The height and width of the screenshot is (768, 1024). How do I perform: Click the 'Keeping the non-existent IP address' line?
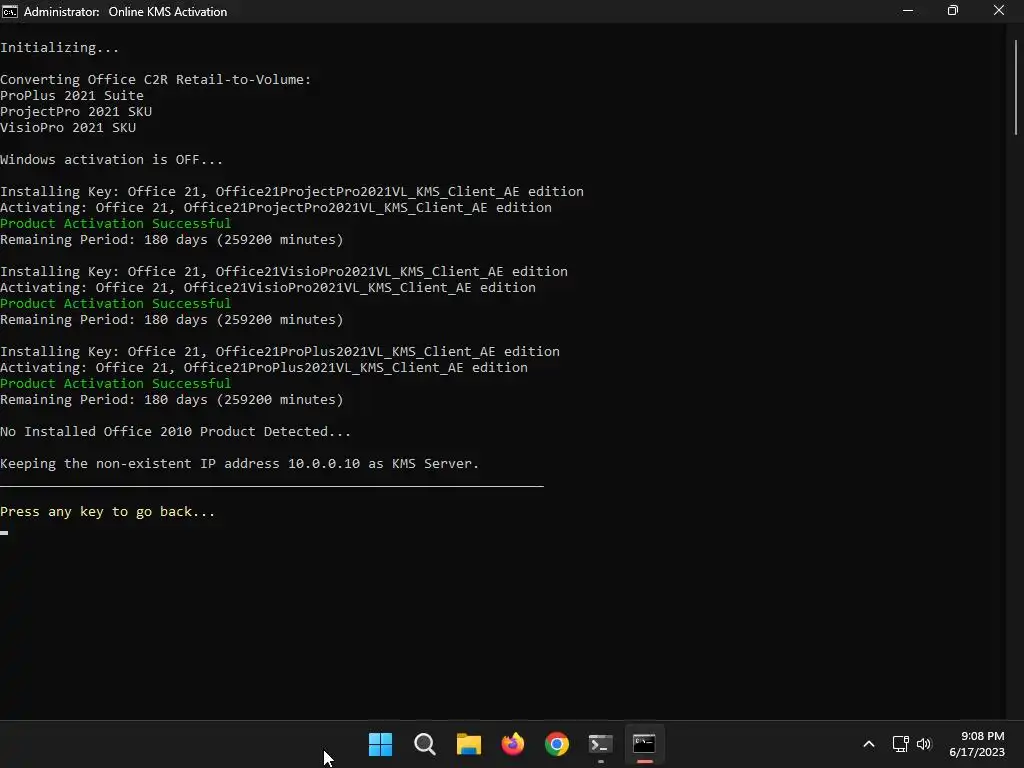[x=240, y=464]
